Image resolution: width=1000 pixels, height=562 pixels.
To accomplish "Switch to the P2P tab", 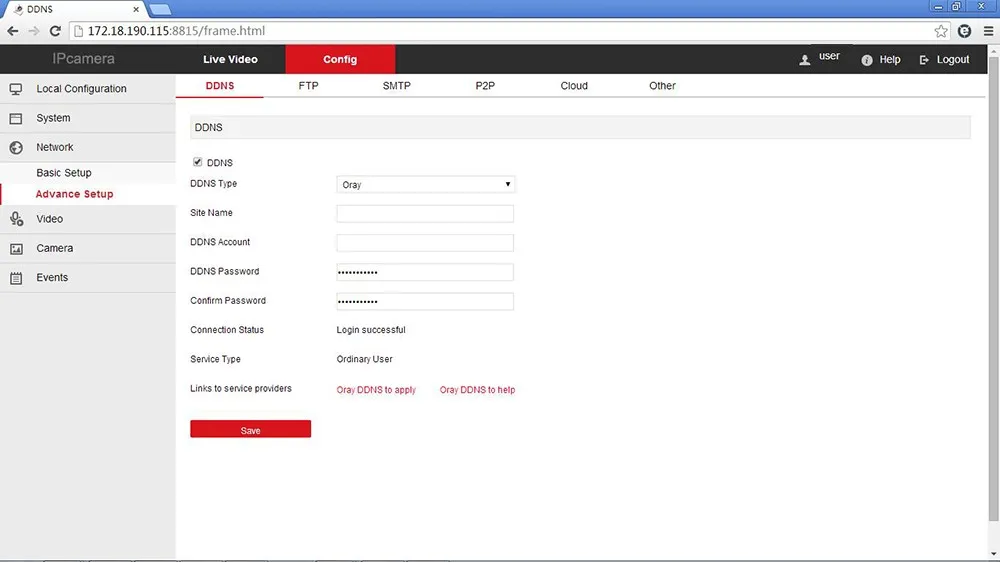I will (x=485, y=85).
